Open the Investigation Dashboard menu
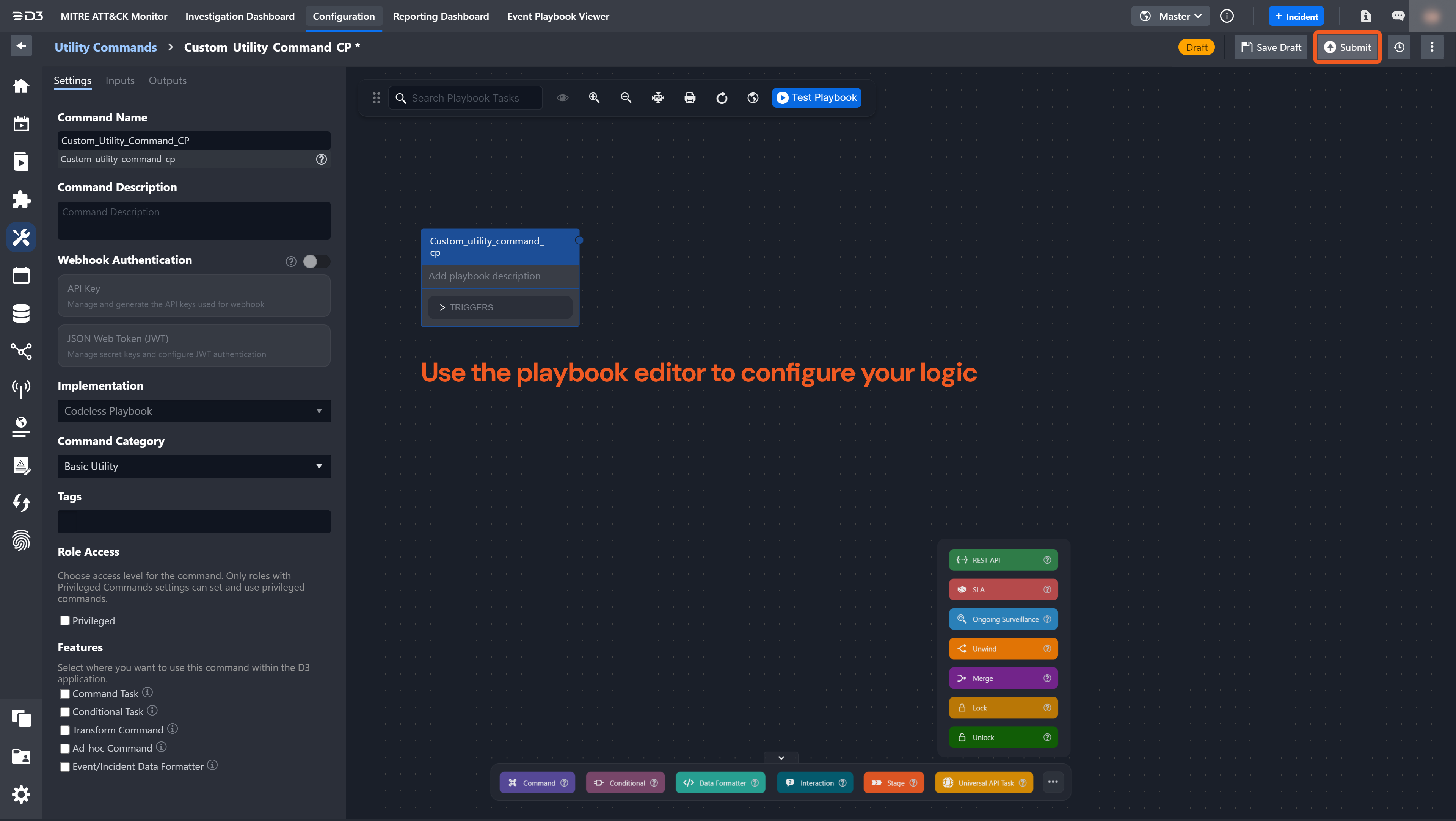The width and height of the screenshot is (1456, 821). click(x=240, y=16)
